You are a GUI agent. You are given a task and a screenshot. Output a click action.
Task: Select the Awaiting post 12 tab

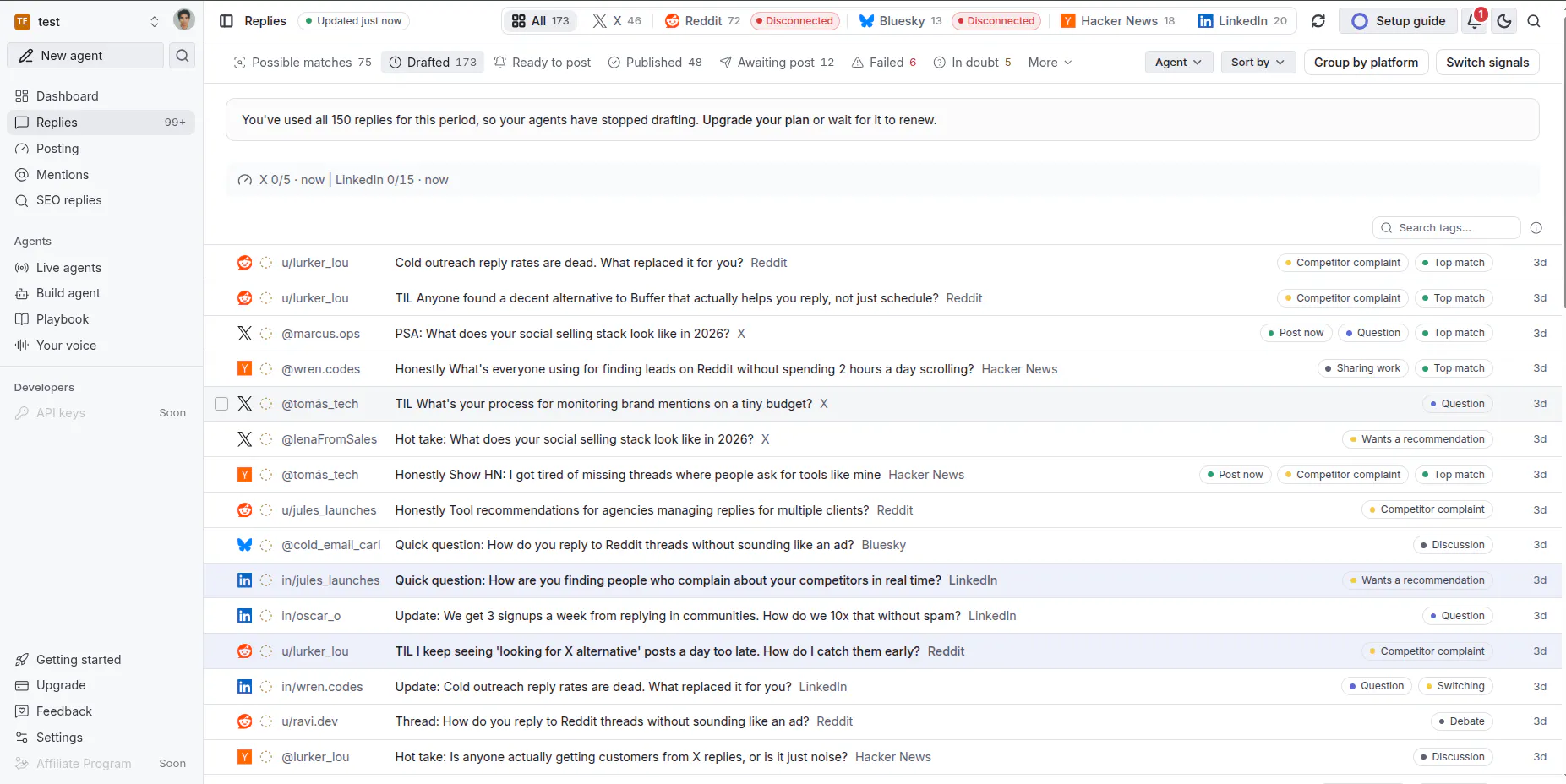pyautogui.click(x=777, y=63)
